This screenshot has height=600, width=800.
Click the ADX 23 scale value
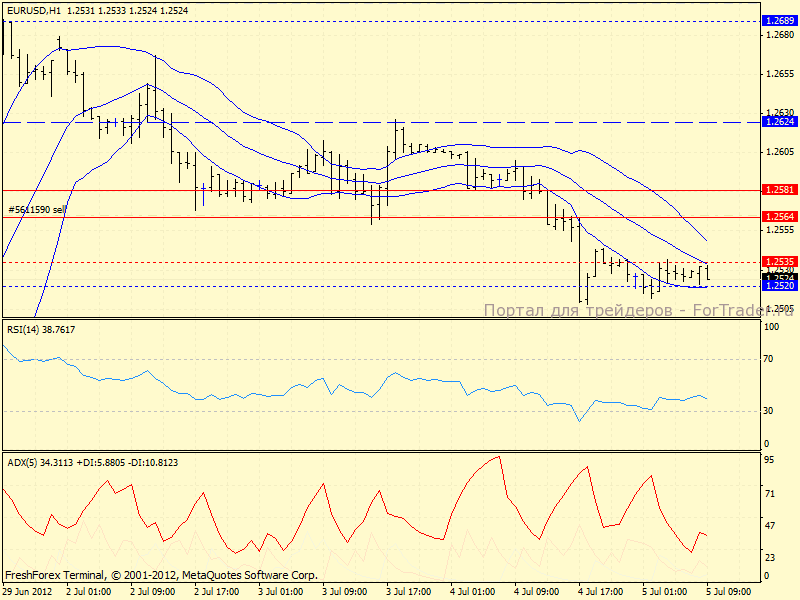point(768,558)
